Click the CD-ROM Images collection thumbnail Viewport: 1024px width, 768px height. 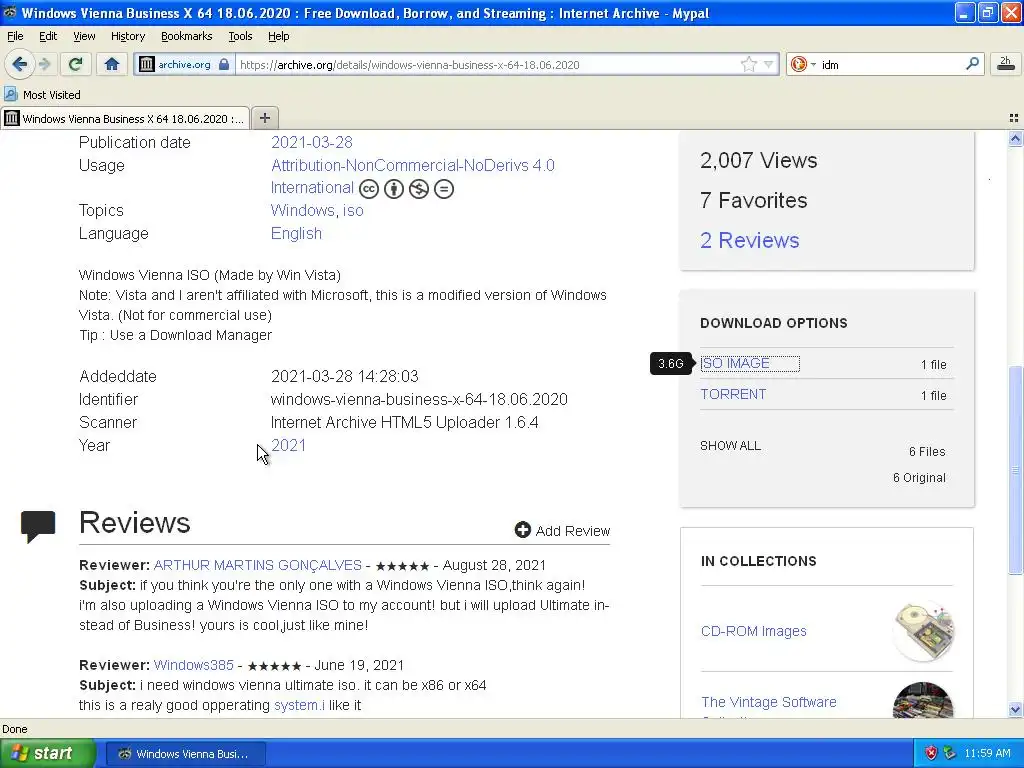pyautogui.click(x=923, y=631)
